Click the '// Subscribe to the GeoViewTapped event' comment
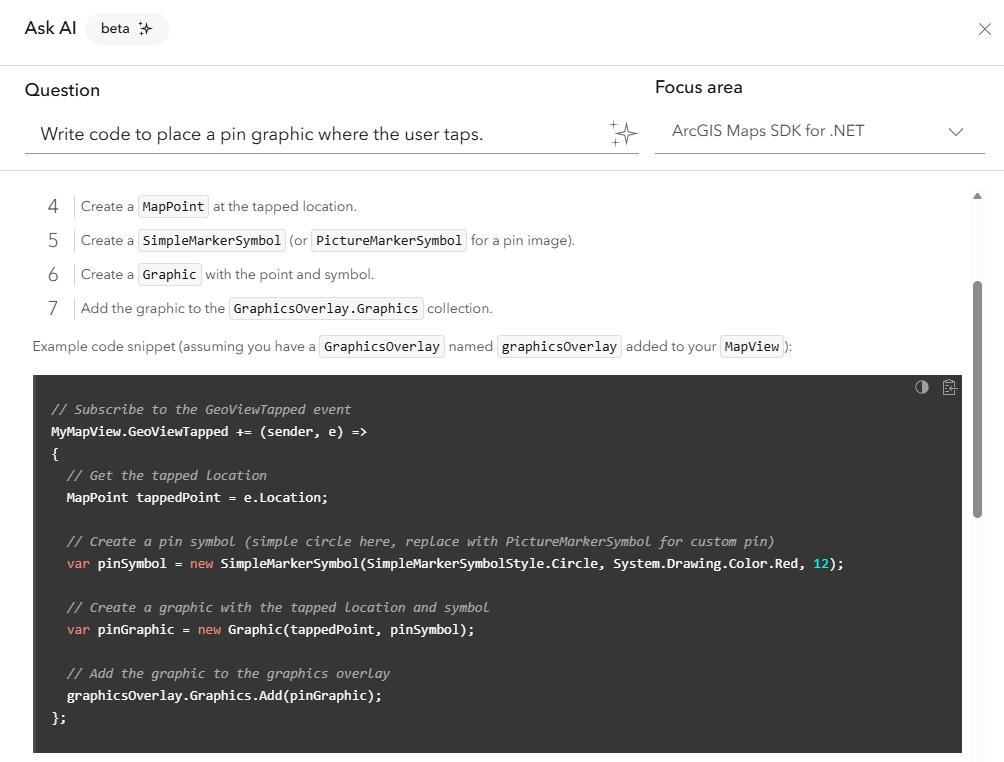Image resolution: width=1004 pixels, height=762 pixels. coord(201,409)
